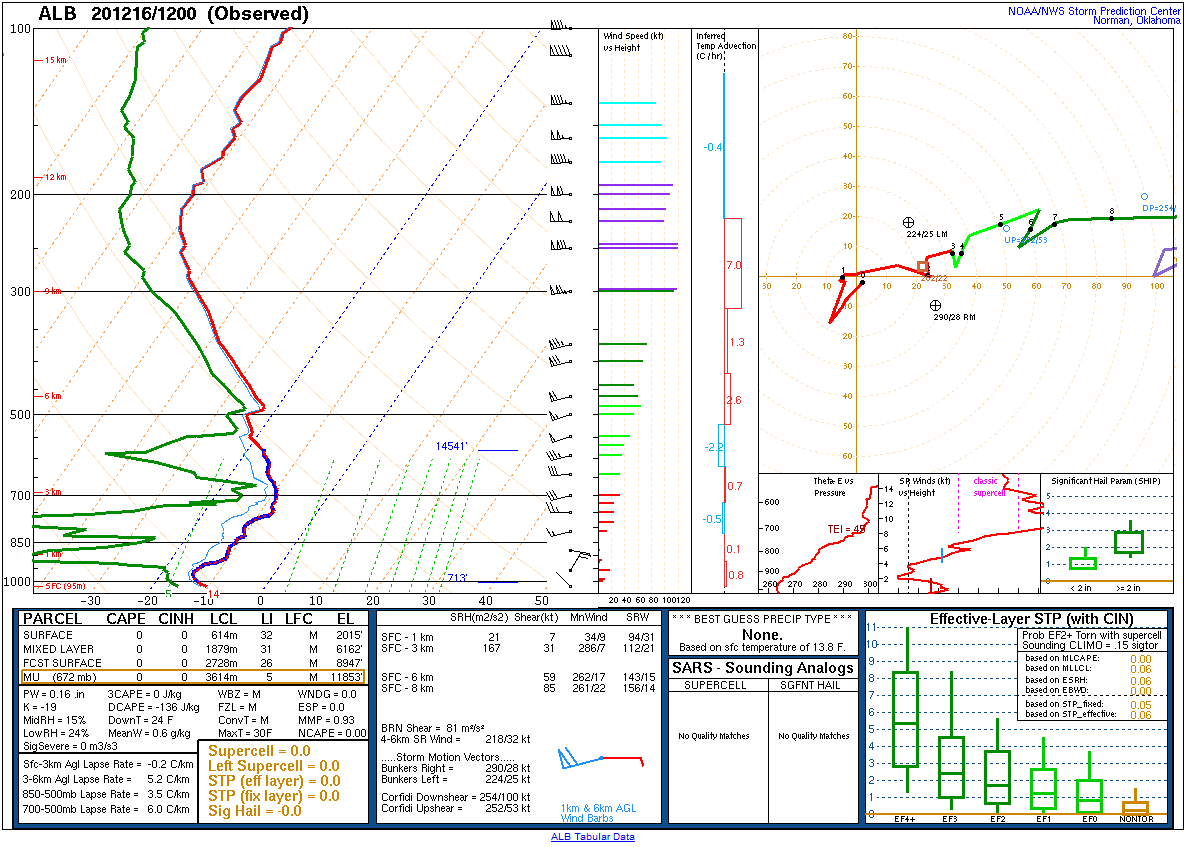Viewport: 1188px width, 847px height.
Task: Click the NONTOR box plot label
Action: (1136, 819)
